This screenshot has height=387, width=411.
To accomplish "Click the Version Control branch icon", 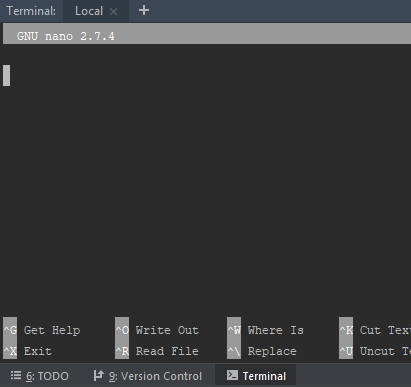I will pyautogui.click(x=99, y=375).
